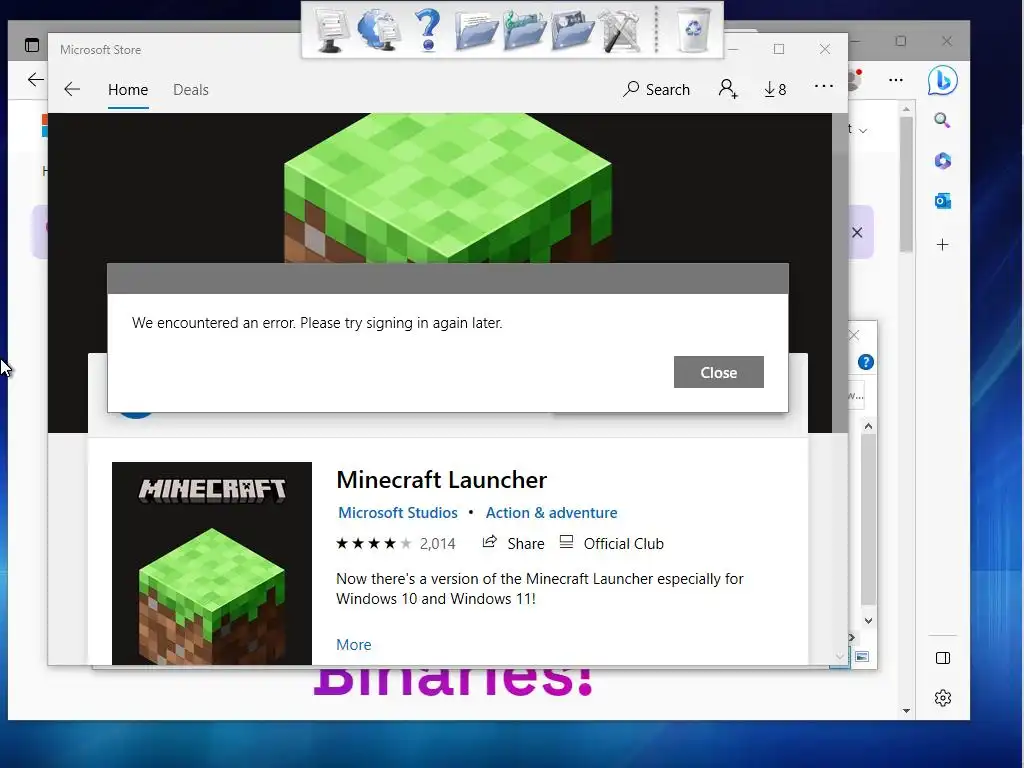Open the hammer and wrench tools icon

click(620, 31)
